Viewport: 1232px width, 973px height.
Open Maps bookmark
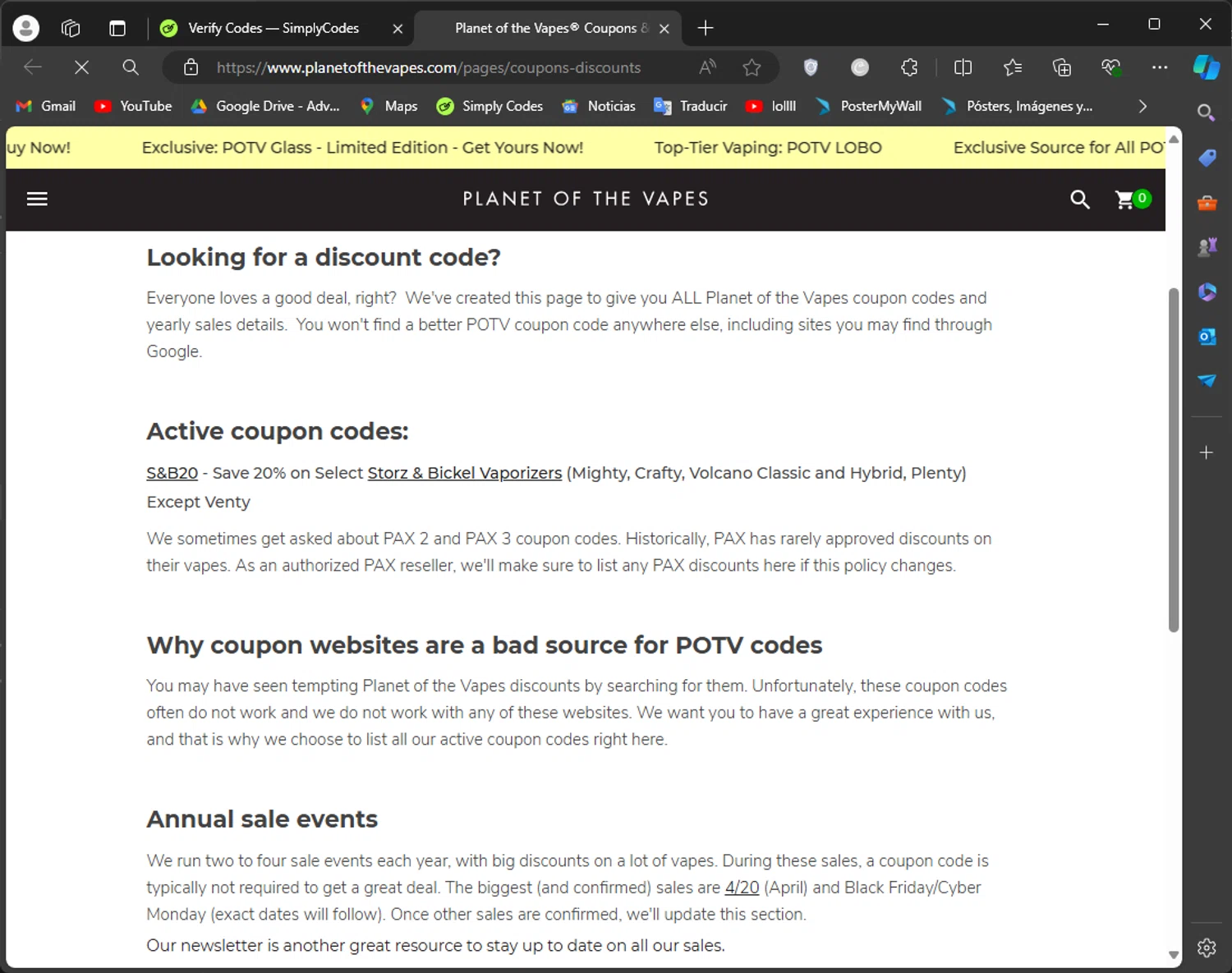click(388, 106)
